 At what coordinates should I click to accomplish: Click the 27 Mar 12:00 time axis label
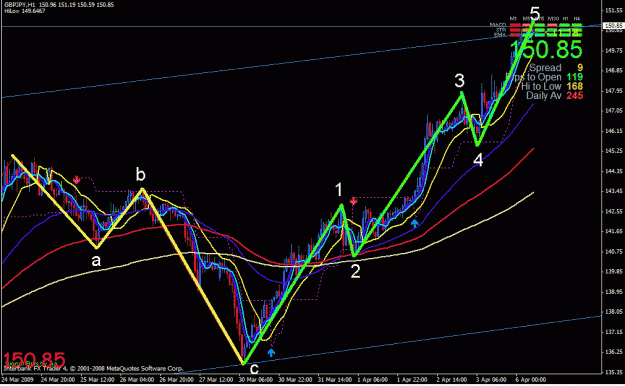point(216,380)
